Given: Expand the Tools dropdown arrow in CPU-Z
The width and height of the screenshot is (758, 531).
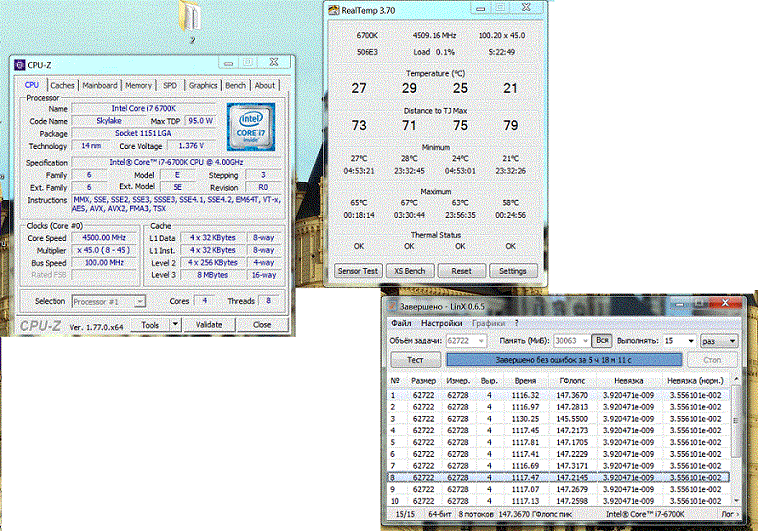Looking at the screenshot, I should (176, 324).
